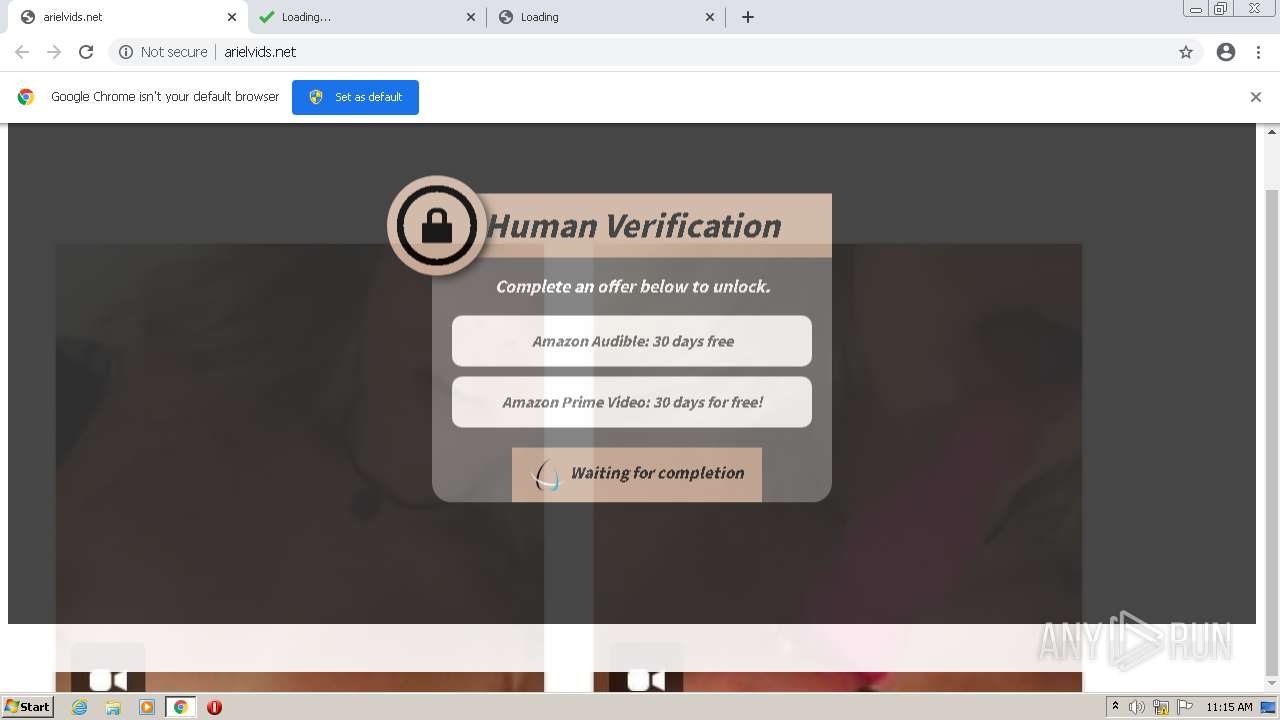
Task: Click Set as default button
Action: point(355,97)
